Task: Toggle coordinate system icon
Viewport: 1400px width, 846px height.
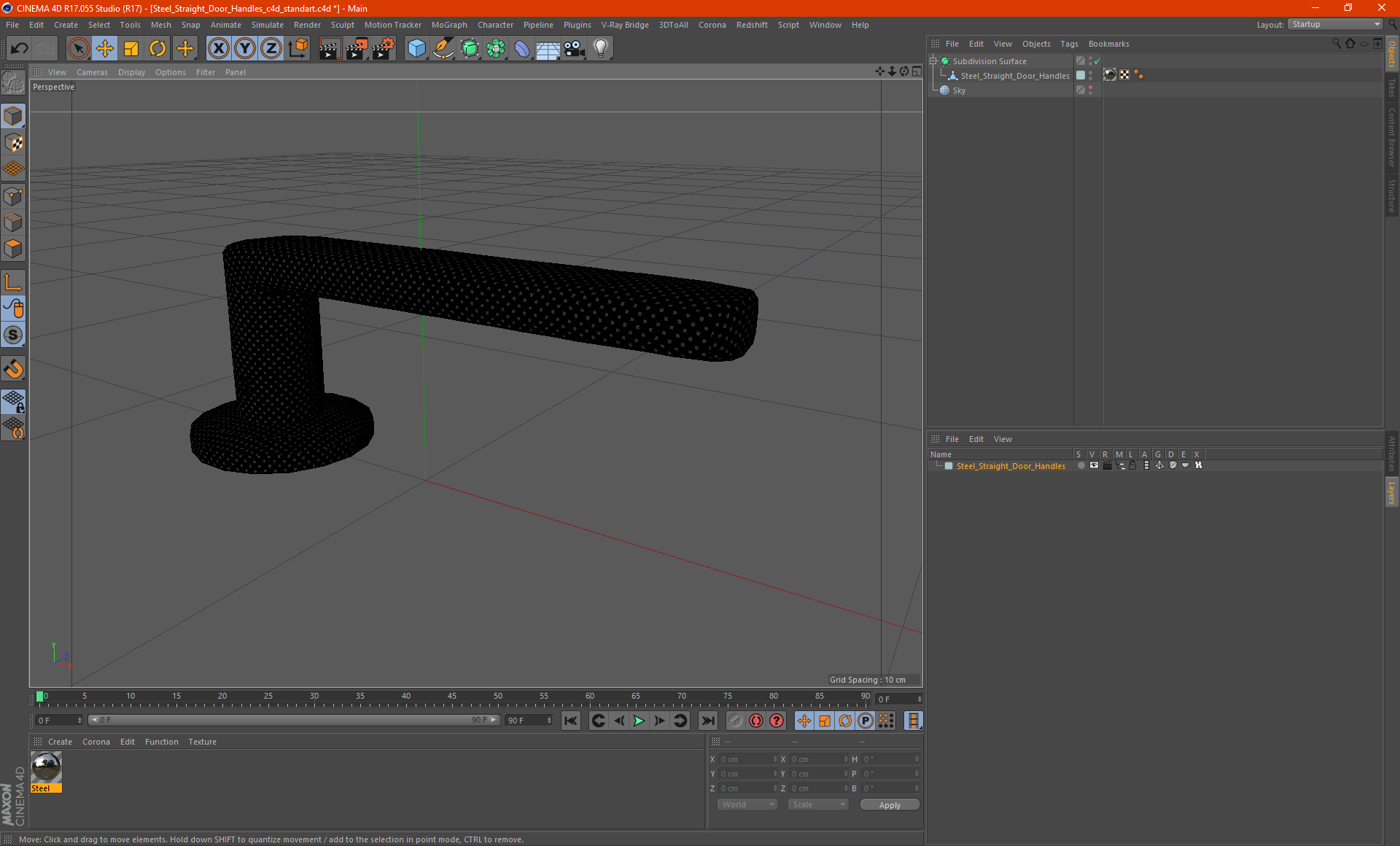Action: click(x=298, y=49)
